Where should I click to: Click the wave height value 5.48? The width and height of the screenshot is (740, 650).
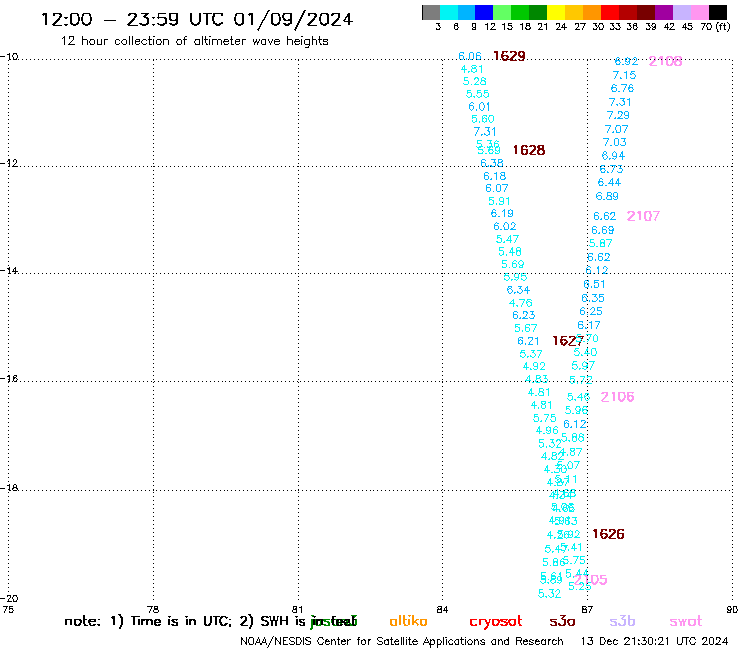point(510,252)
